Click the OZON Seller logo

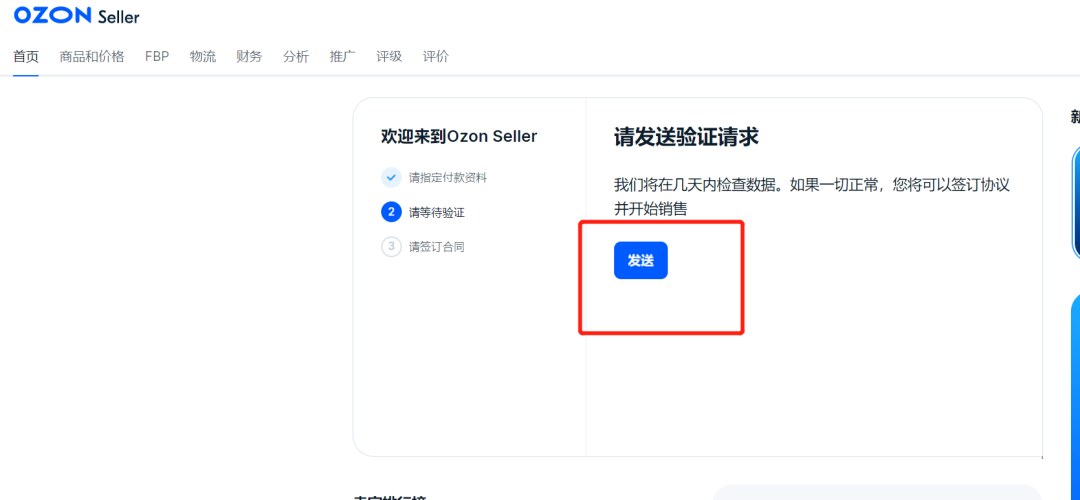(77, 16)
